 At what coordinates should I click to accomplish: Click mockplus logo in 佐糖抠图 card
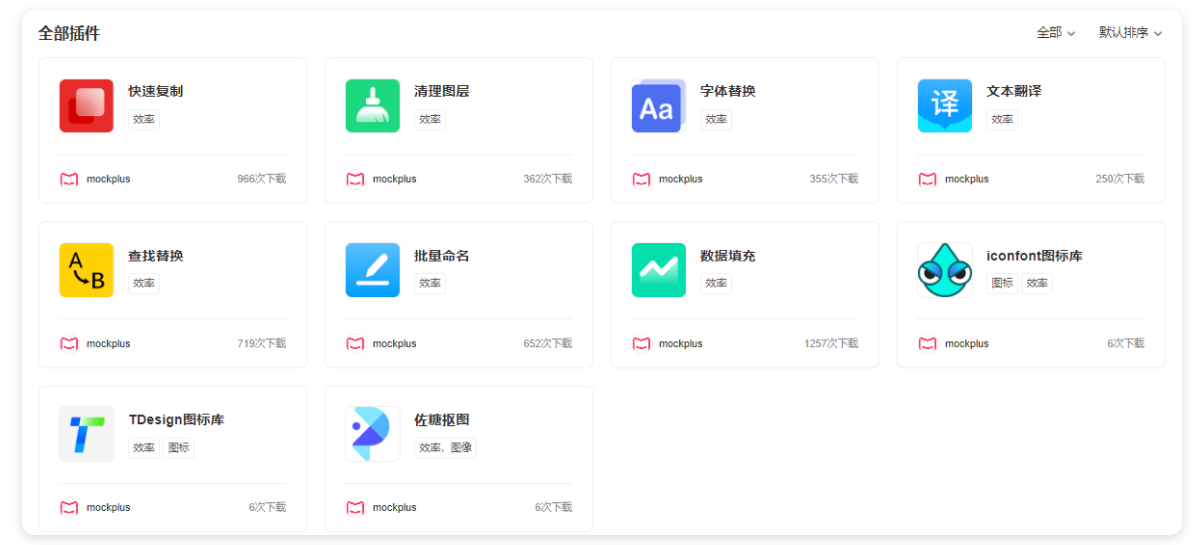355,507
